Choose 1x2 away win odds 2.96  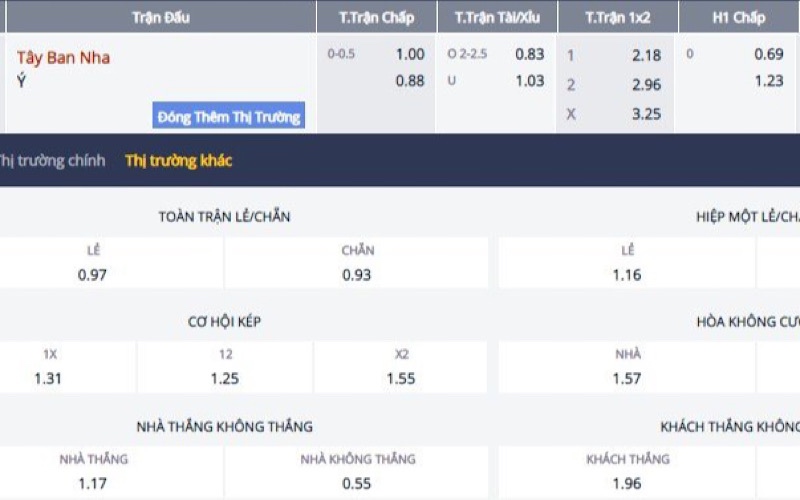[646, 85]
